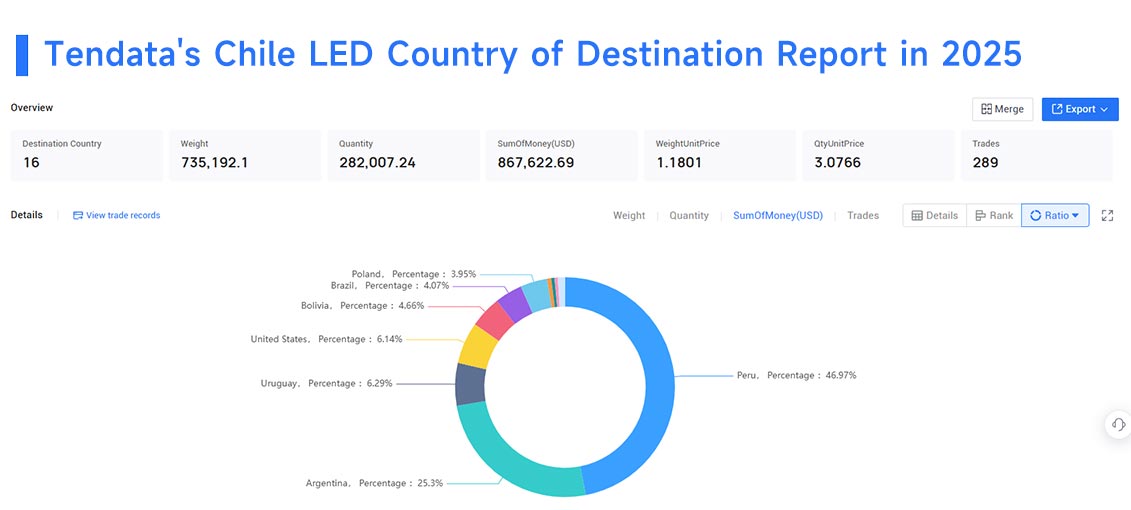Click the Destination Country 16 card
1131x510 pixels.
tap(87, 155)
